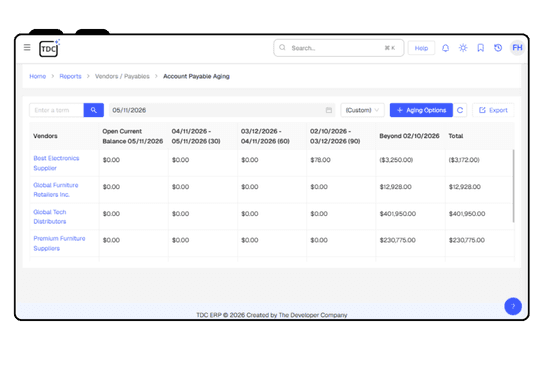
Task: Open the hamburger menu
Action: 27,47
